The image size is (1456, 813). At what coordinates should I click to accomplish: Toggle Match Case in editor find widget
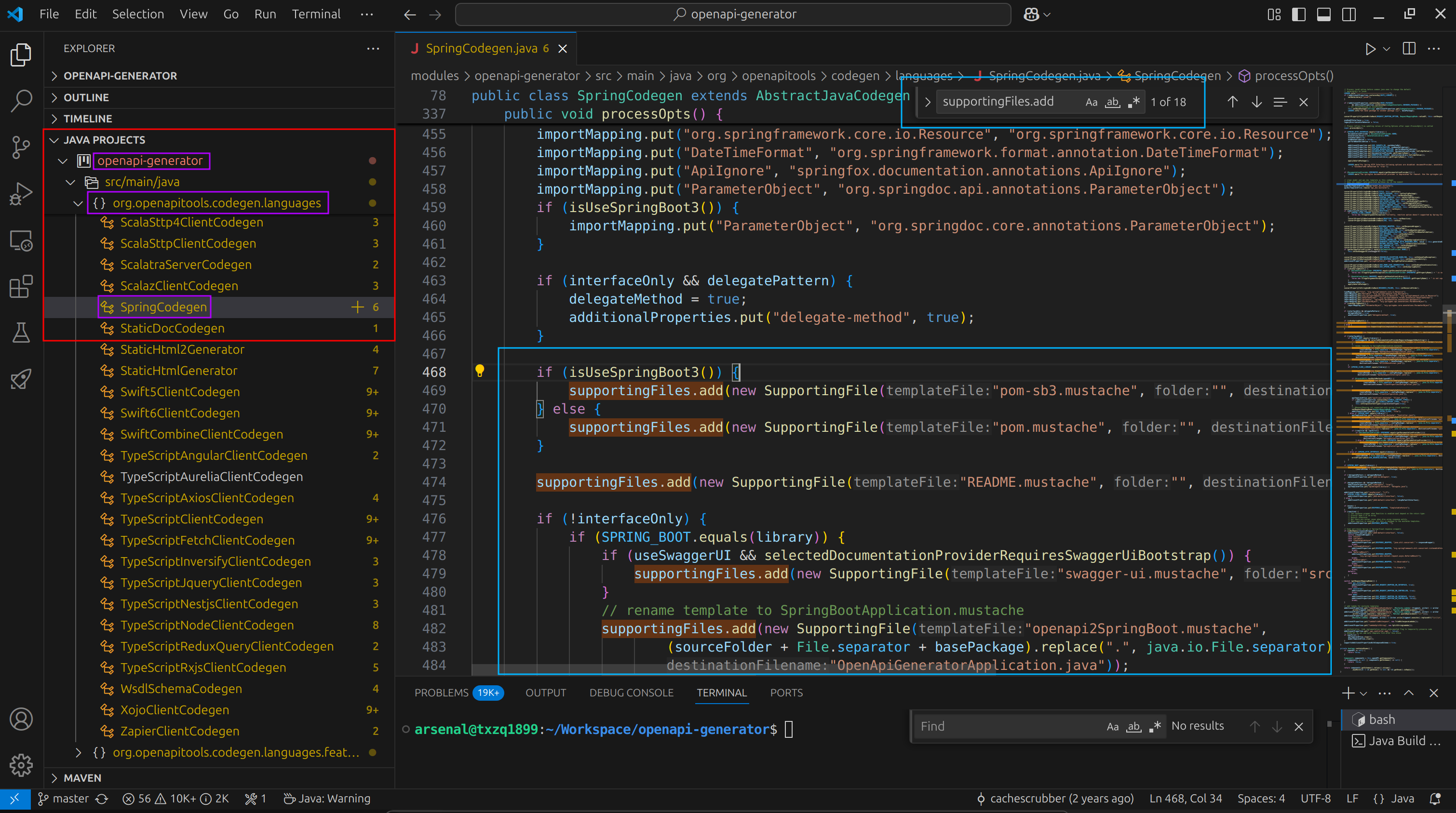coord(1091,102)
